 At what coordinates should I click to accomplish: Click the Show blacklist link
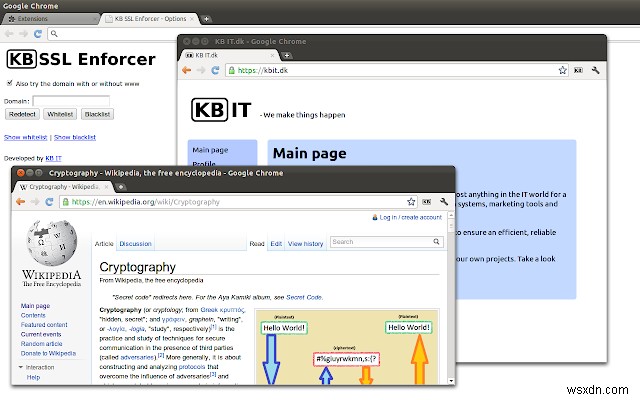click(x=77, y=136)
